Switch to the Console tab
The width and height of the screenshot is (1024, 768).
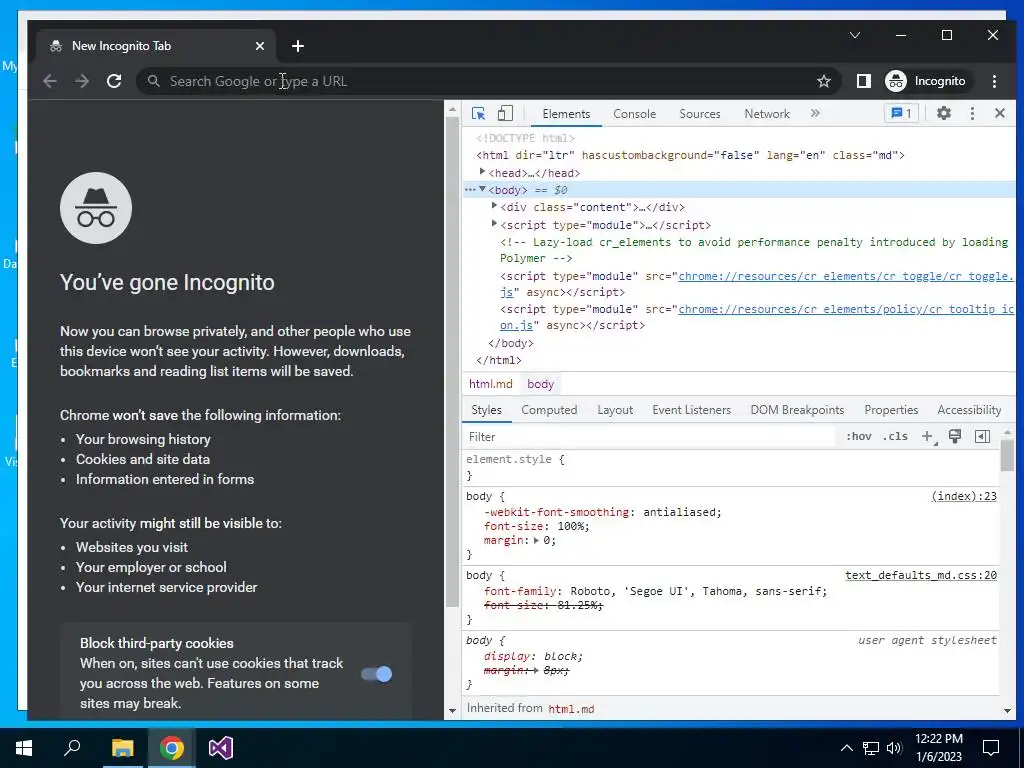(x=634, y=114)
